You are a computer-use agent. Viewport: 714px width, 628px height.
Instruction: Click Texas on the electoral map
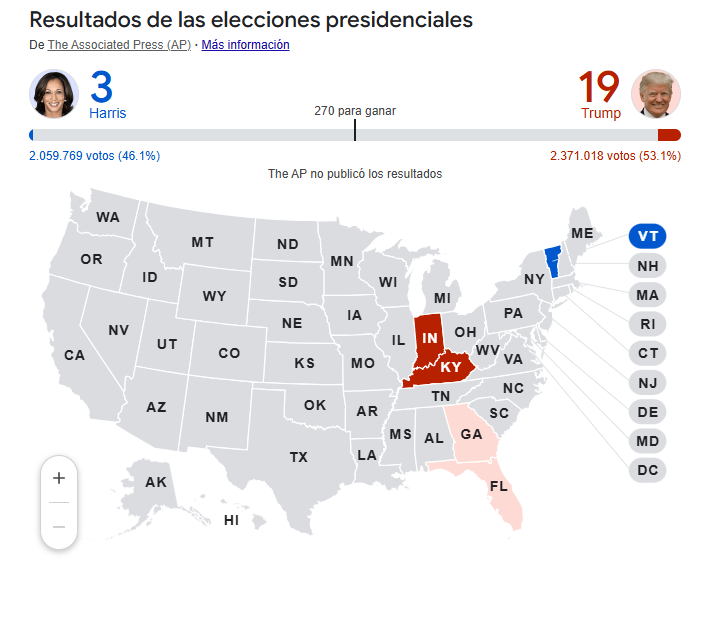[298, 457]
